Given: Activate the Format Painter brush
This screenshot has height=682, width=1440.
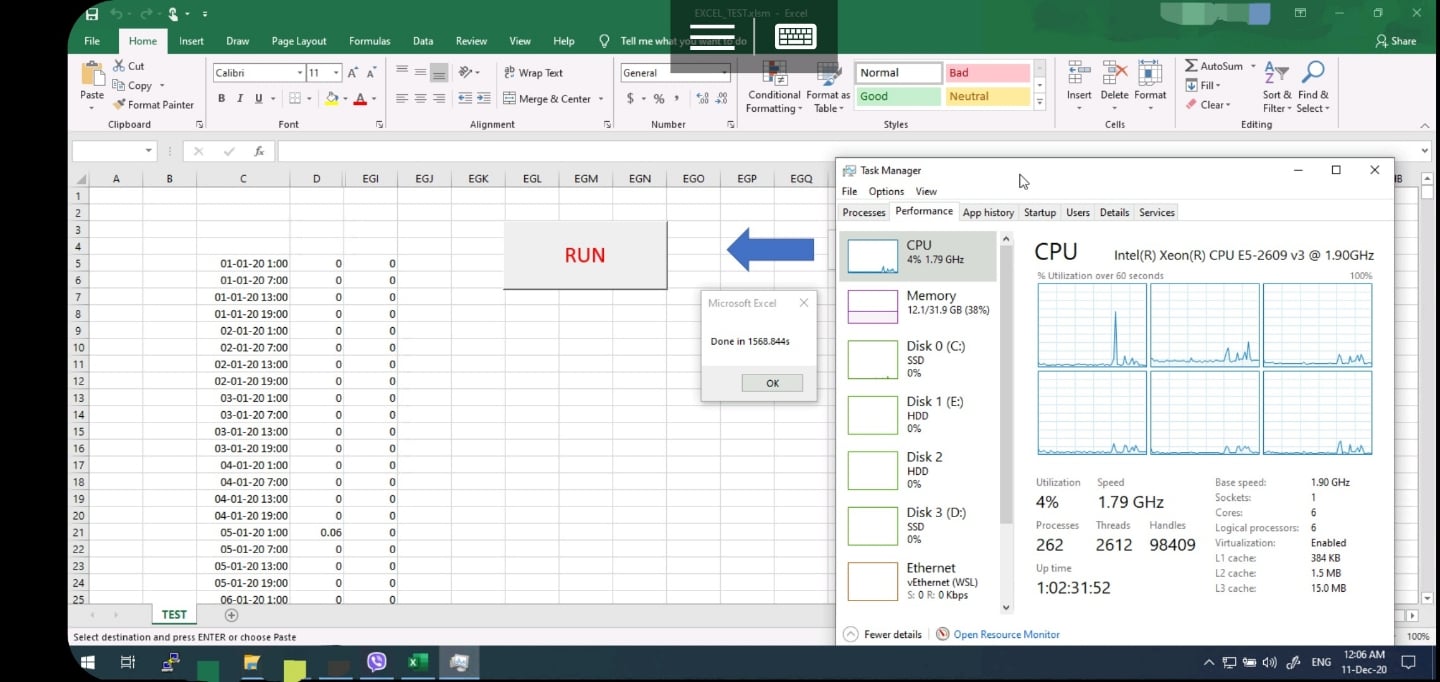Looking at the screenshot, I should [x=153, y=104].
